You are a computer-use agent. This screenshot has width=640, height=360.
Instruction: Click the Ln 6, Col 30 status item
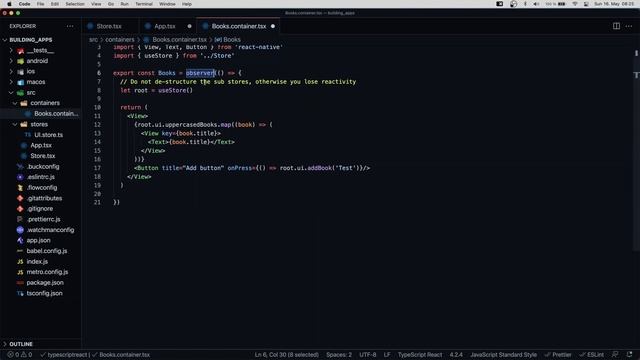(287, 355)
